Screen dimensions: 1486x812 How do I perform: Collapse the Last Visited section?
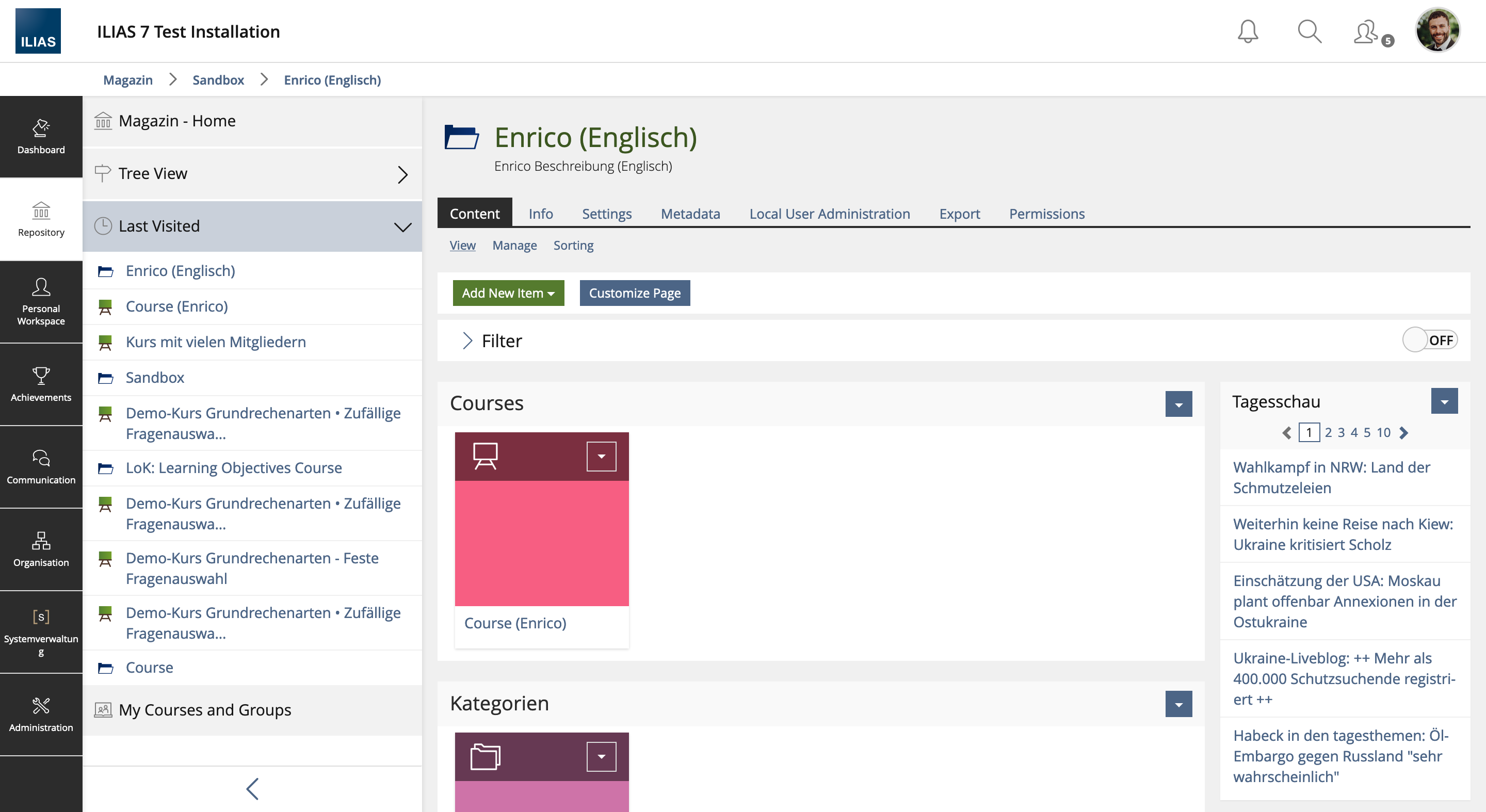point(402,226)
